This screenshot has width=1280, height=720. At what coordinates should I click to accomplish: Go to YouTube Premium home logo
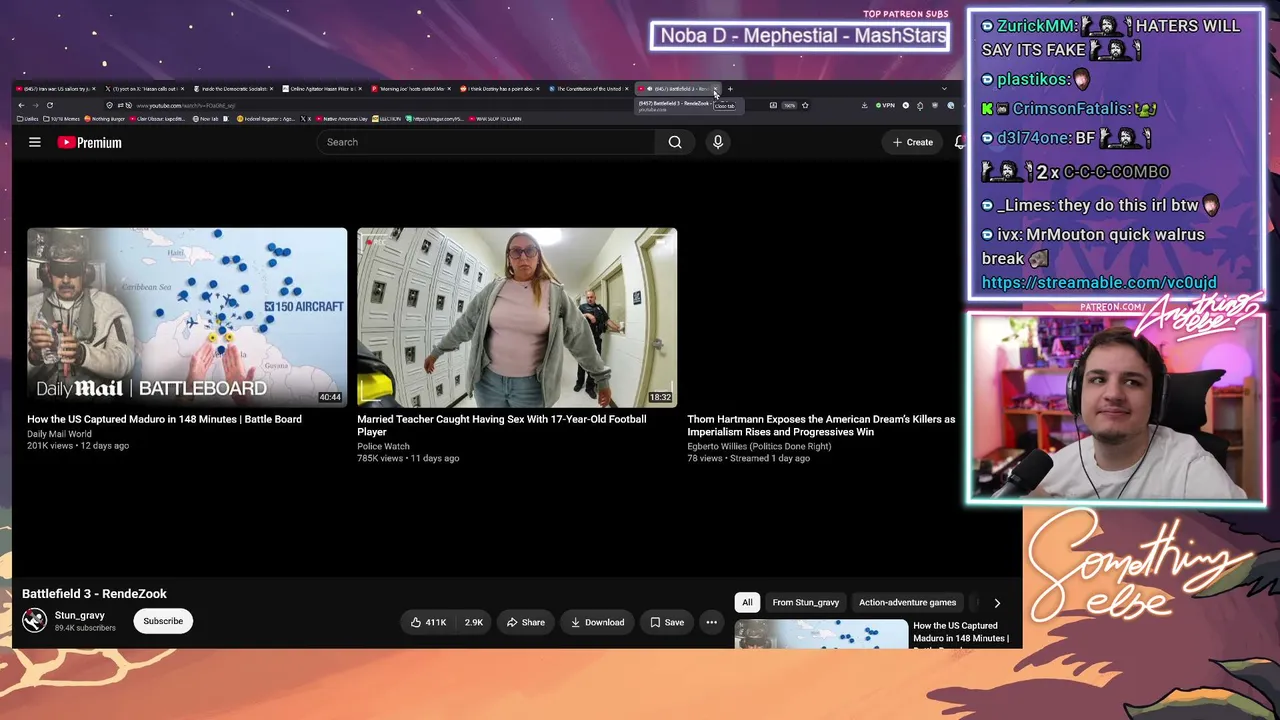click(89, 142)
